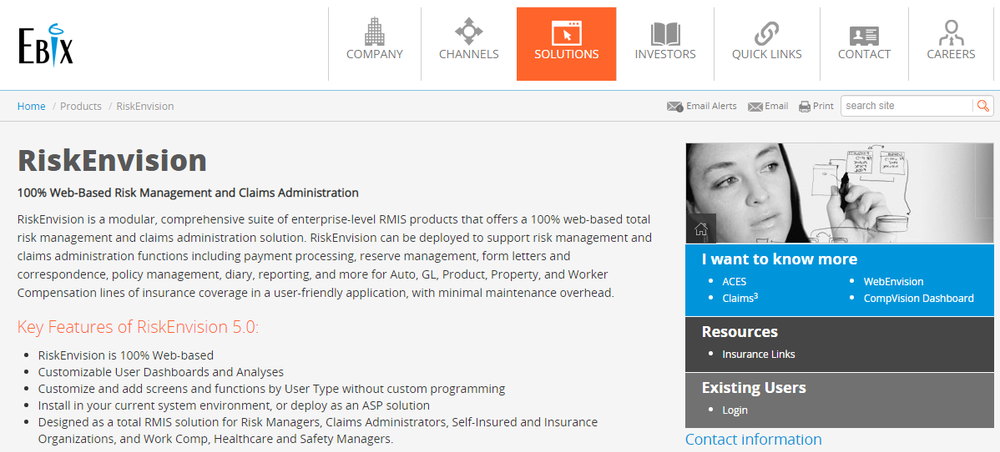The height and width of the screenshot is (452, 1000).
Task: Open the INVESTORS menu
Action: (x=665, y=54)
